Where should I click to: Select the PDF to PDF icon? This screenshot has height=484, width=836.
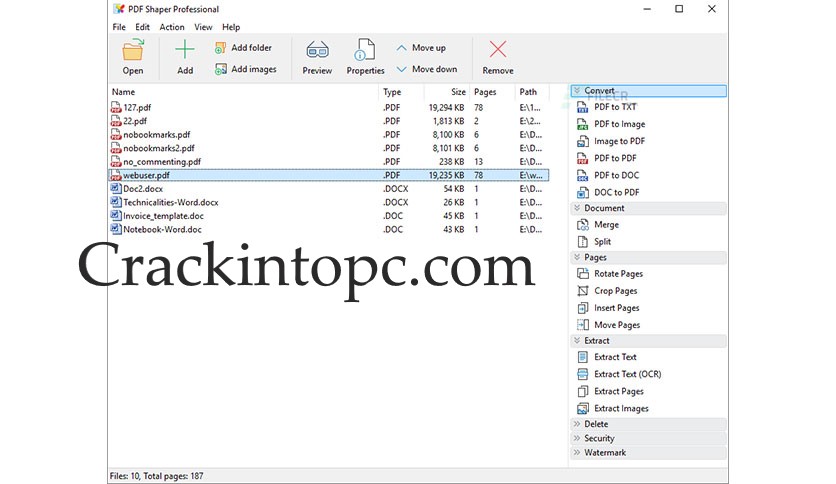pos(582,158)
